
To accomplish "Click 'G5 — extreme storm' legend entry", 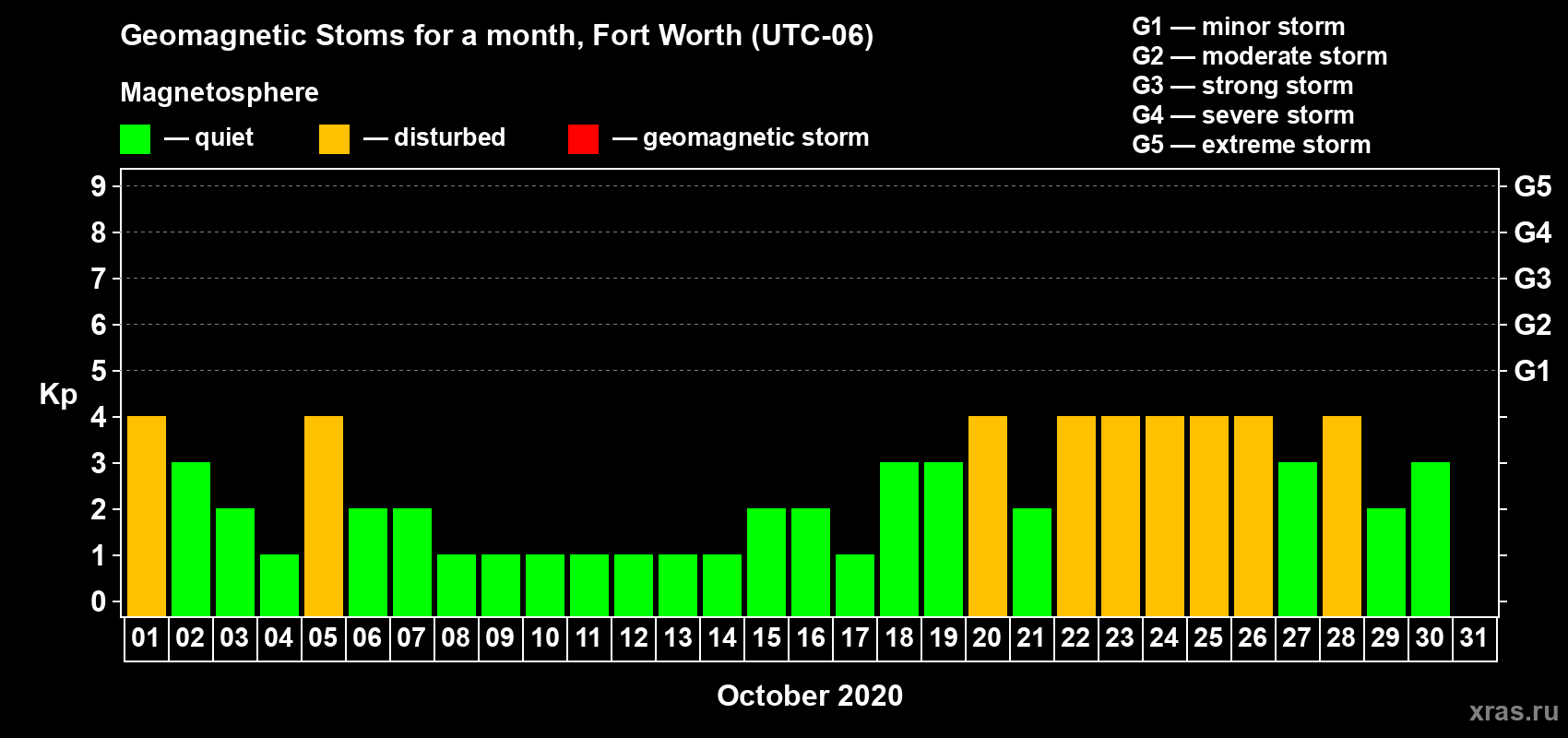I will [1252, 145].
